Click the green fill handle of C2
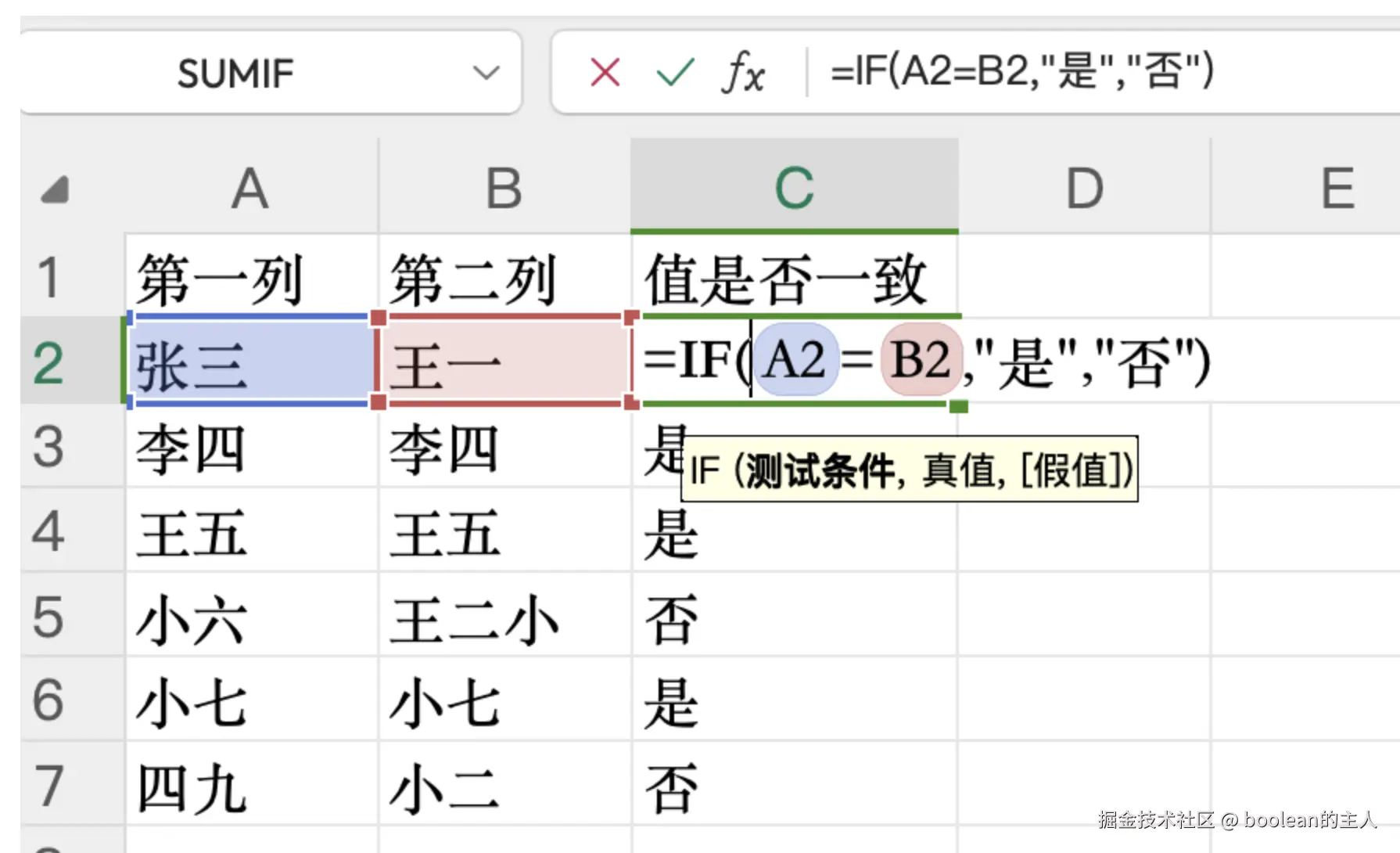 pos(959,406)
